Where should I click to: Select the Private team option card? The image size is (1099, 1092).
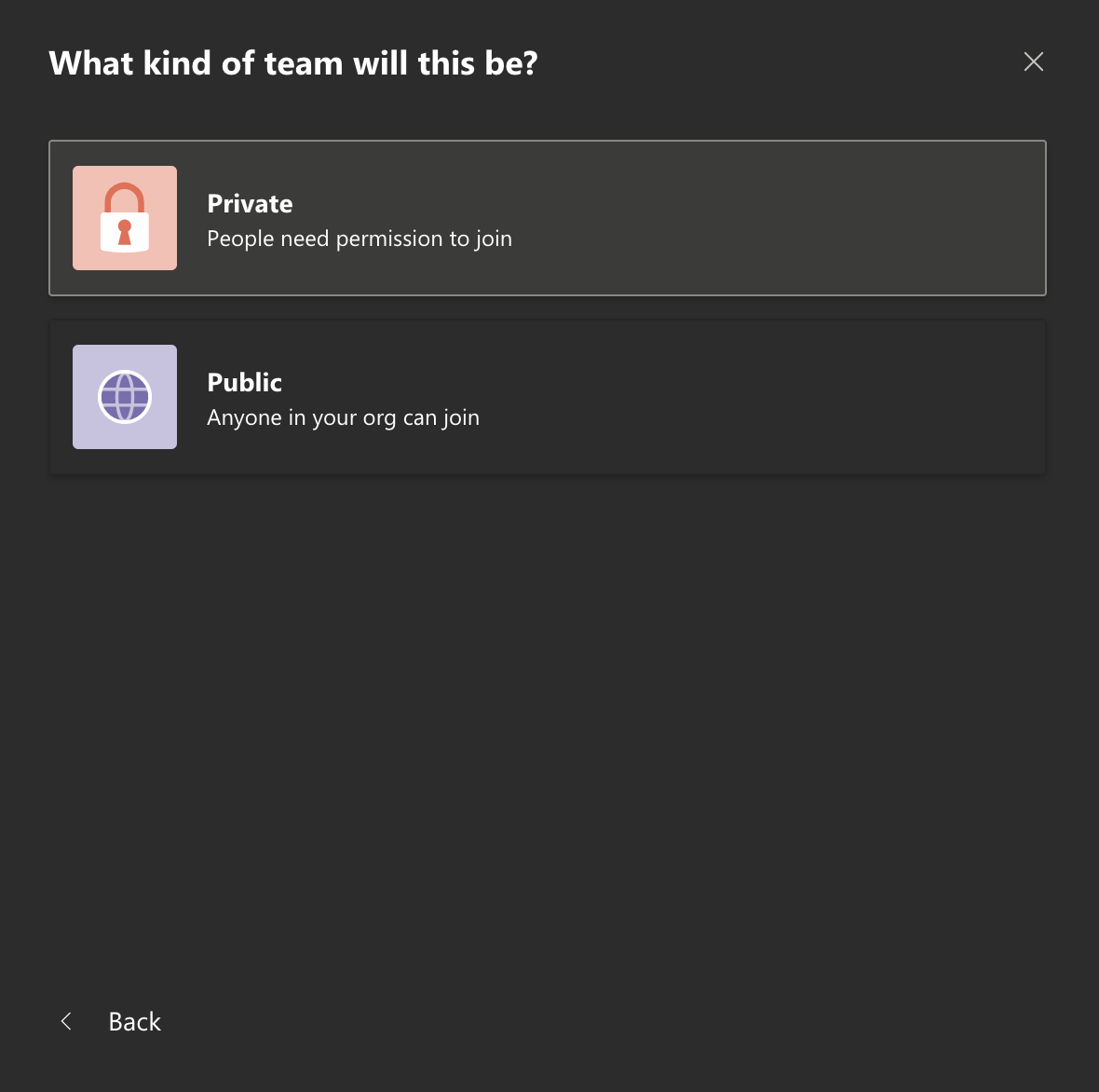pos(548,218)
